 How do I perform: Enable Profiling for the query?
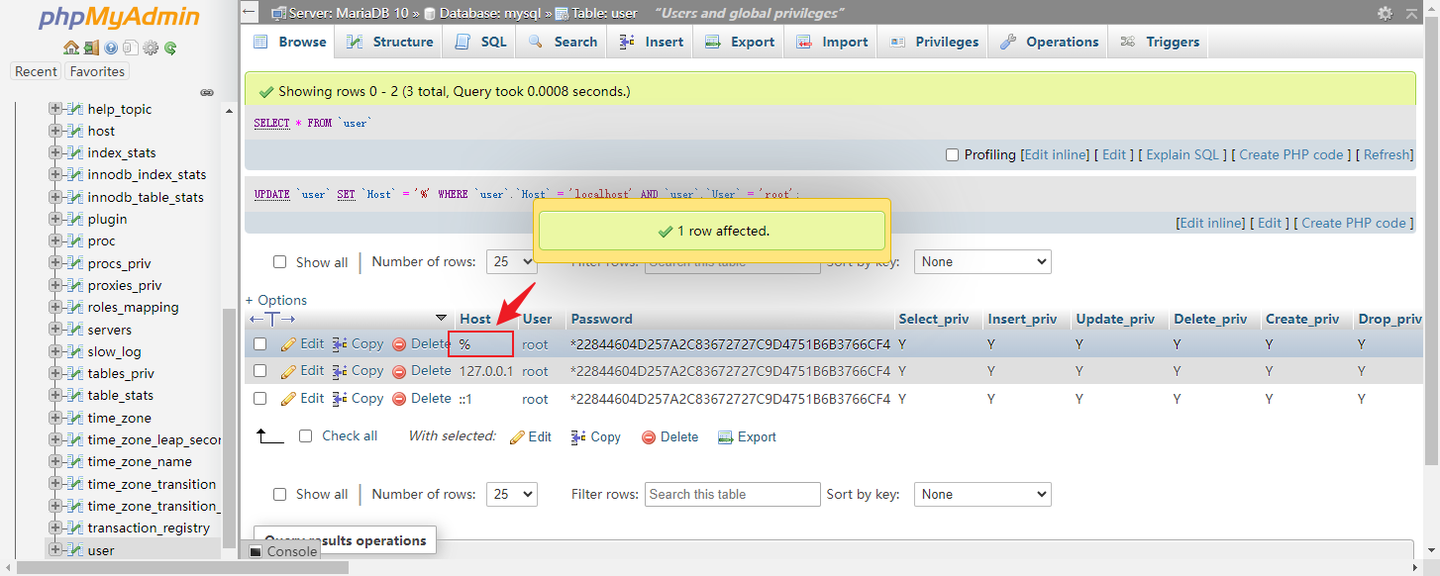tap(952, 154)
